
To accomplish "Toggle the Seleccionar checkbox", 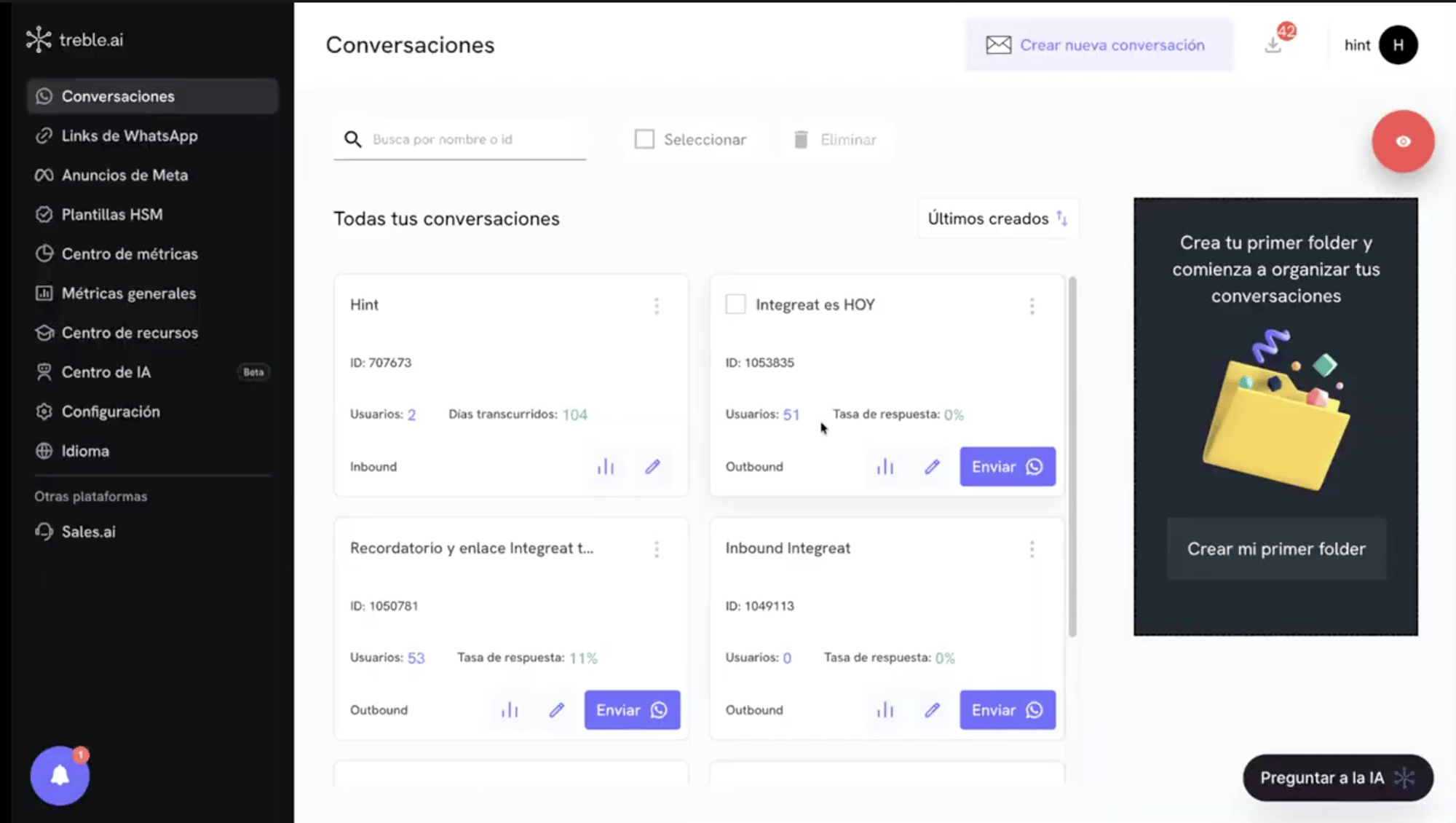I will (x=644, y=139).
